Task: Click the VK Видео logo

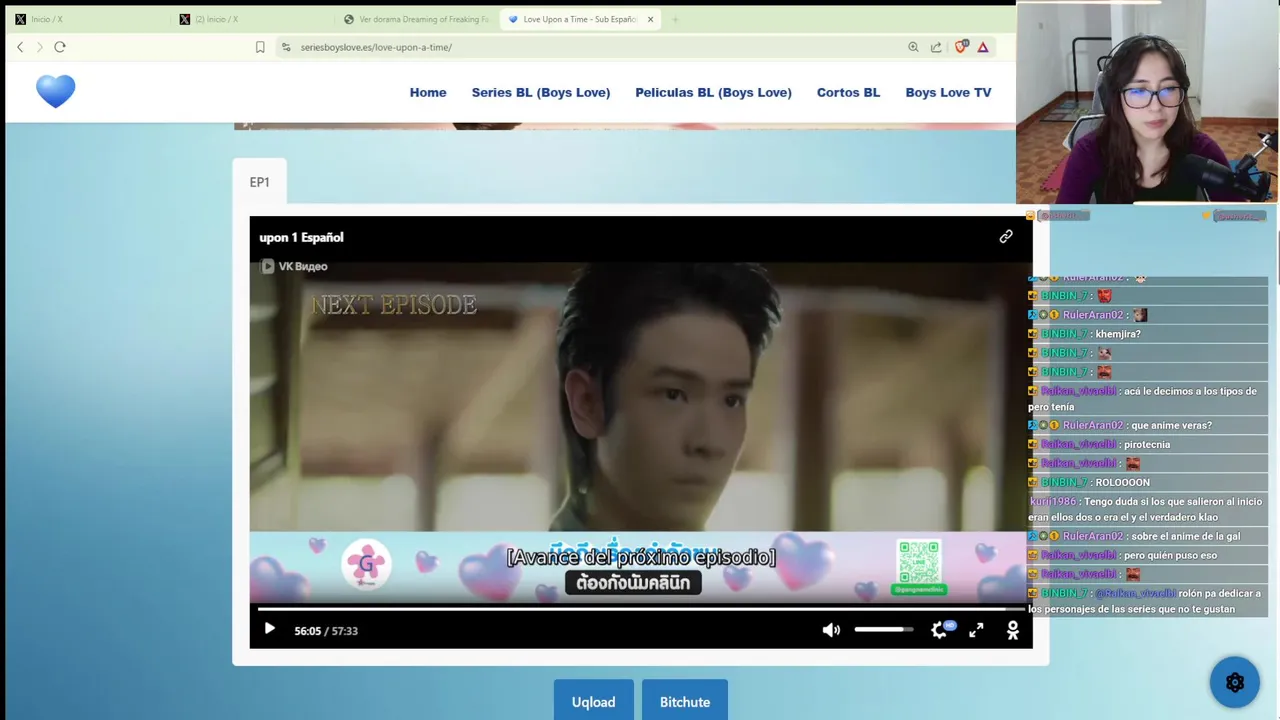Action: pyautogui.click(x=295, y=266)
